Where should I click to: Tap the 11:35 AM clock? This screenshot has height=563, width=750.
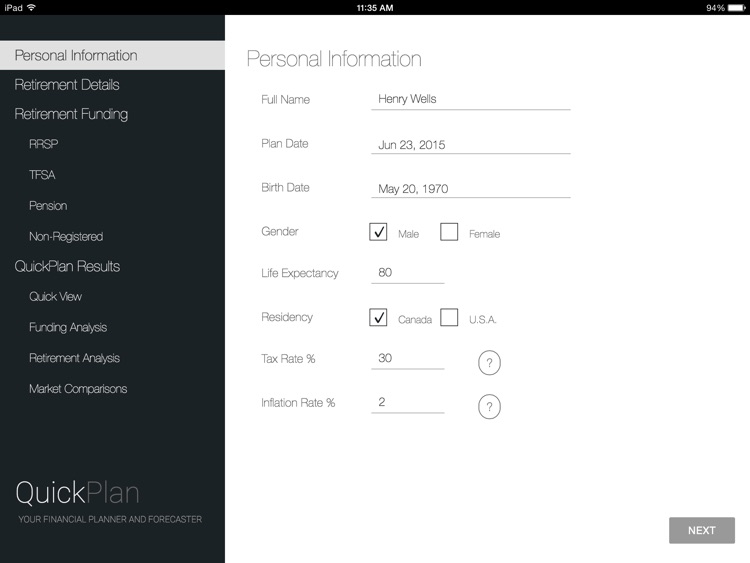point(375,8)
